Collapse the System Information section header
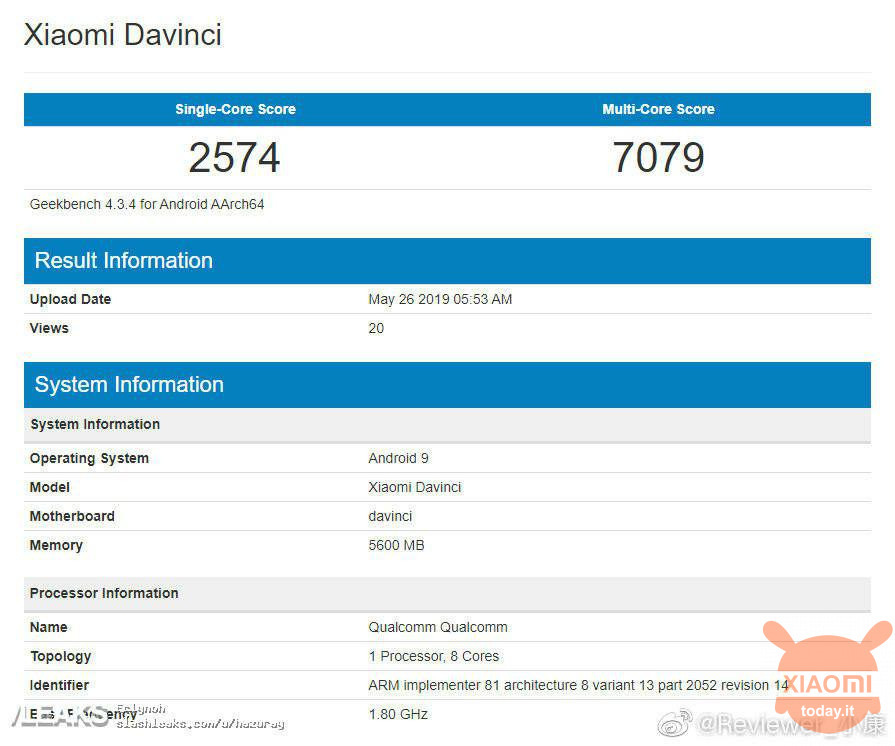 click(x=129, y=384)
